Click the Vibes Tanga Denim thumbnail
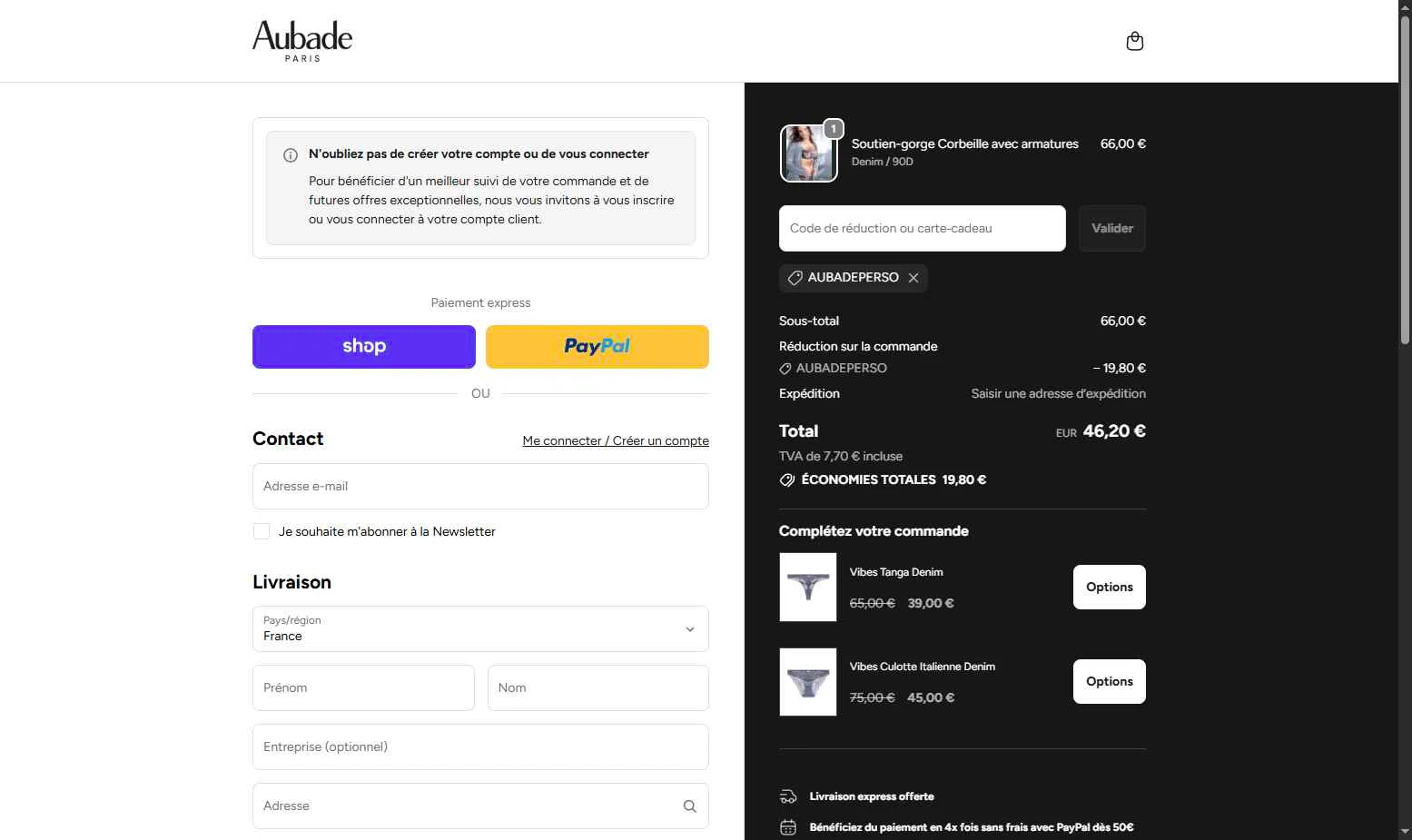This screenshot has height=840, width=1412. (808, 587)
